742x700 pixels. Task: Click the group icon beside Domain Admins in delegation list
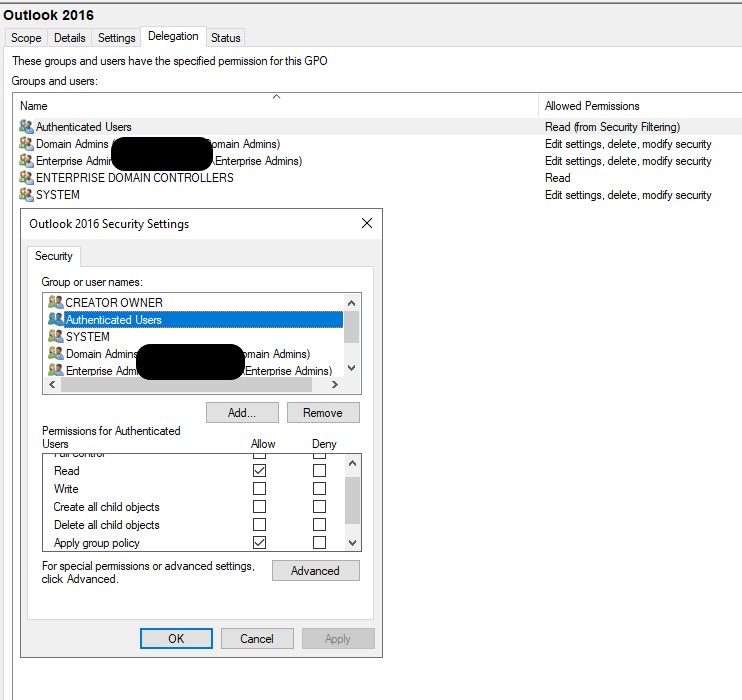point(26,143)
